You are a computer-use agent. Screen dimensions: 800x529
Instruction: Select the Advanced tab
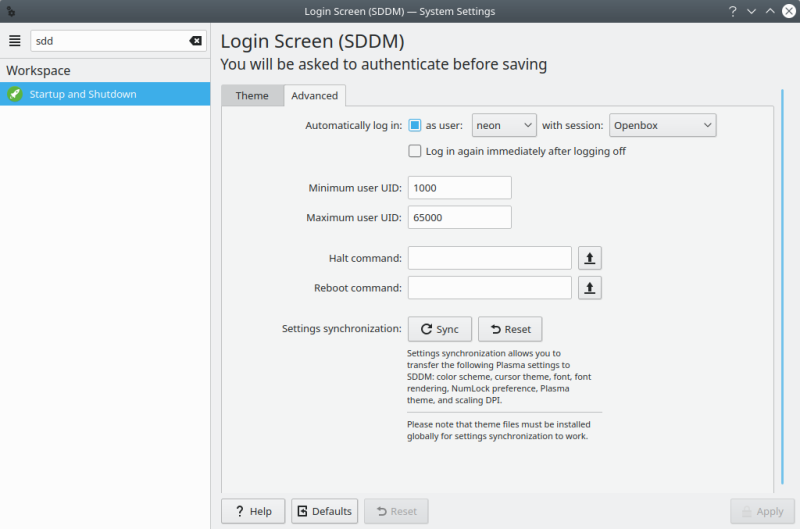click(x=314, y=96)
